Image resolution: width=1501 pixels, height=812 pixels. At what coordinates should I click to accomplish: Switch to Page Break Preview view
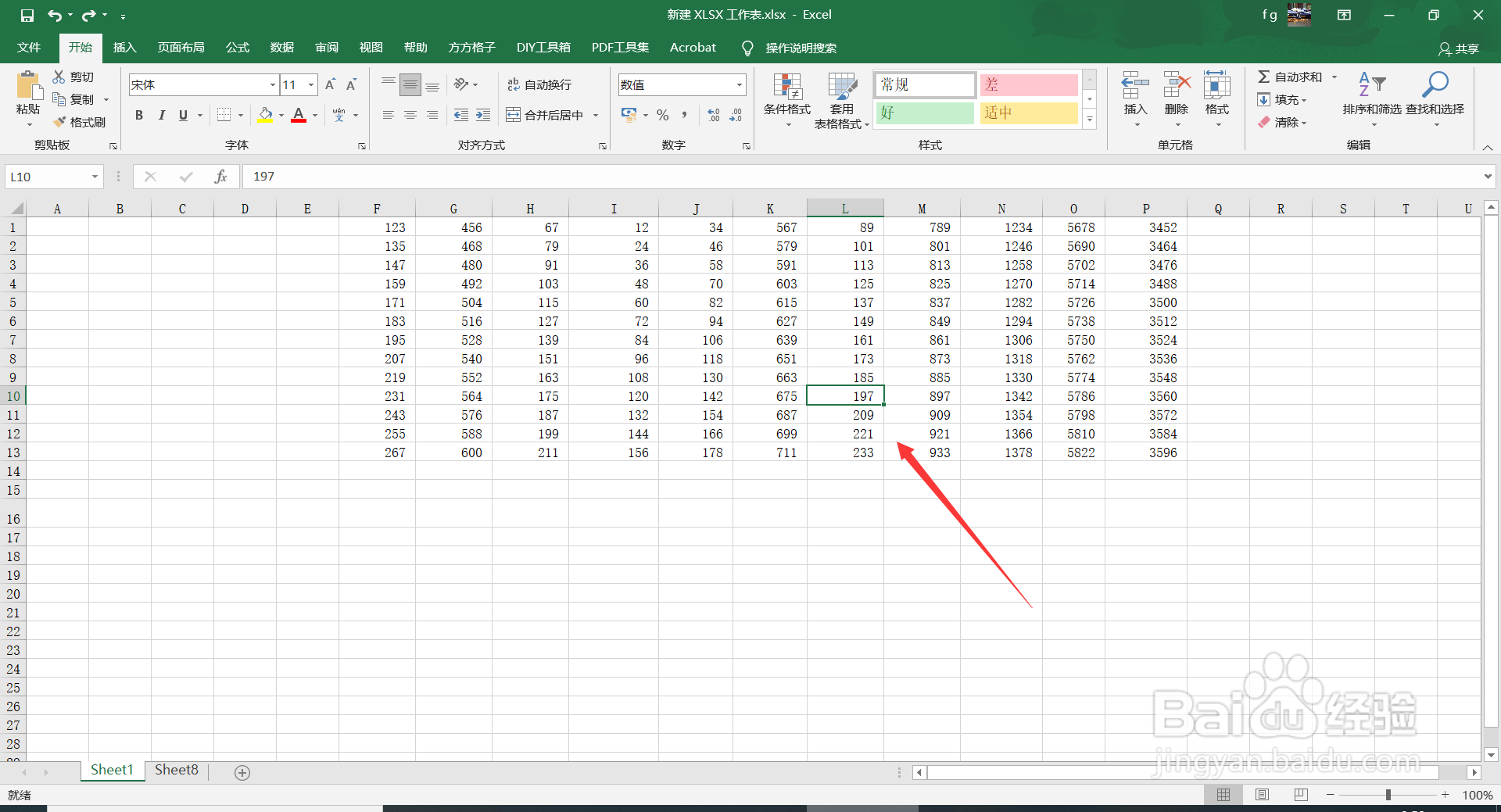(x=1301, y=794)
